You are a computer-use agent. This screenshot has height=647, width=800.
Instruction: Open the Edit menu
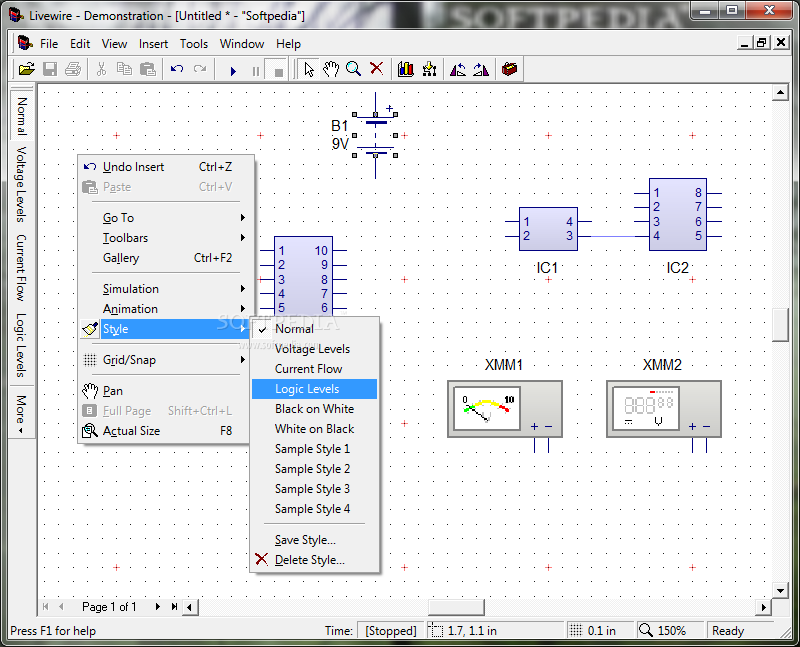(x=80, y=44)
